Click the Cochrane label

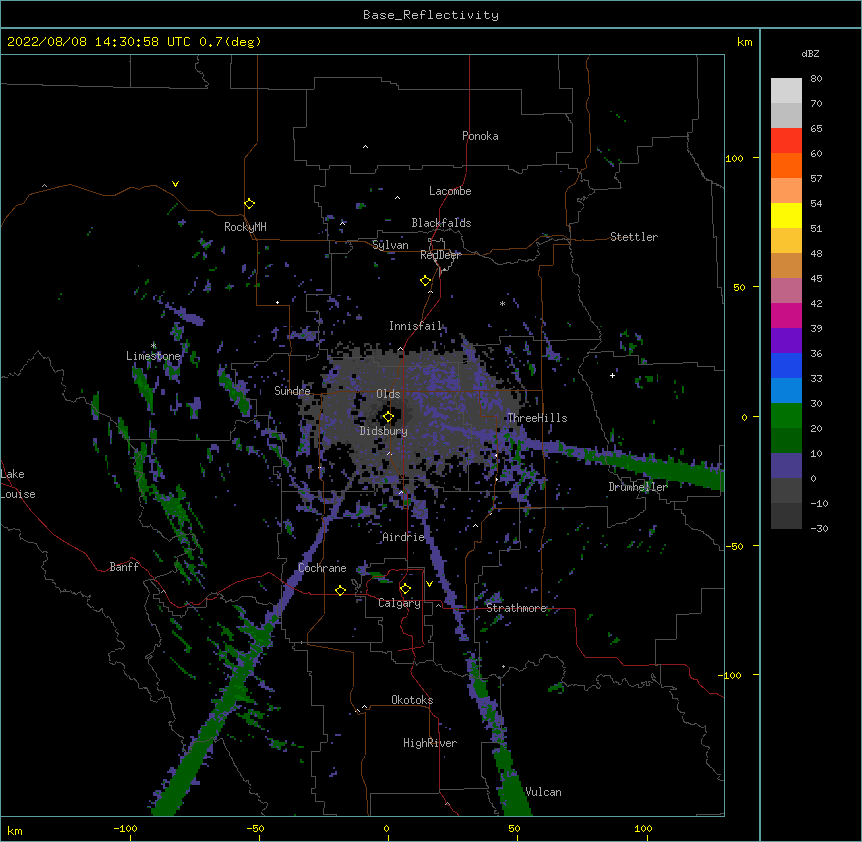click(x=322, y=568)
